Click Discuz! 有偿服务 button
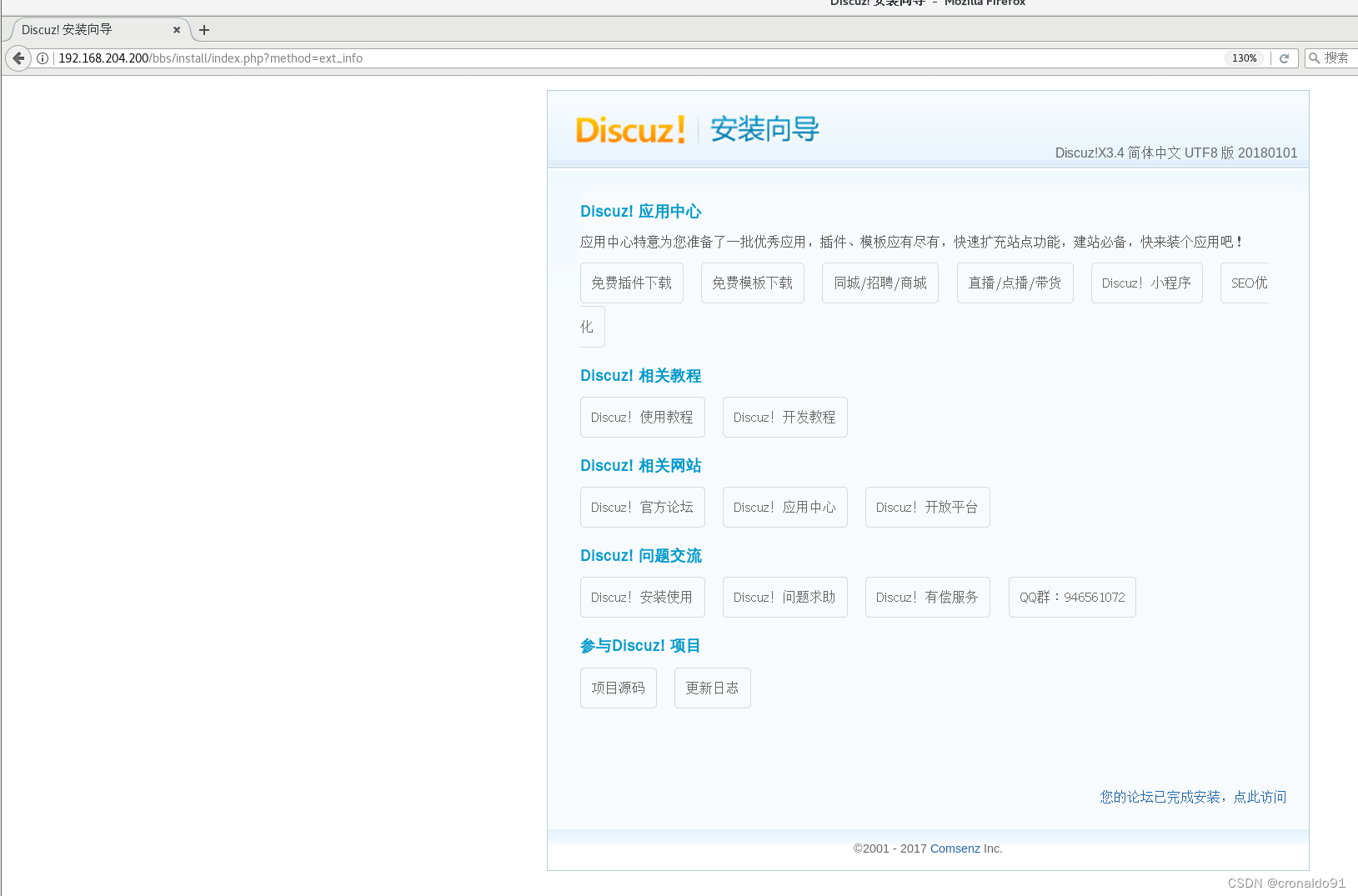This screenshot has width=1358, height=896. point(928,598)
